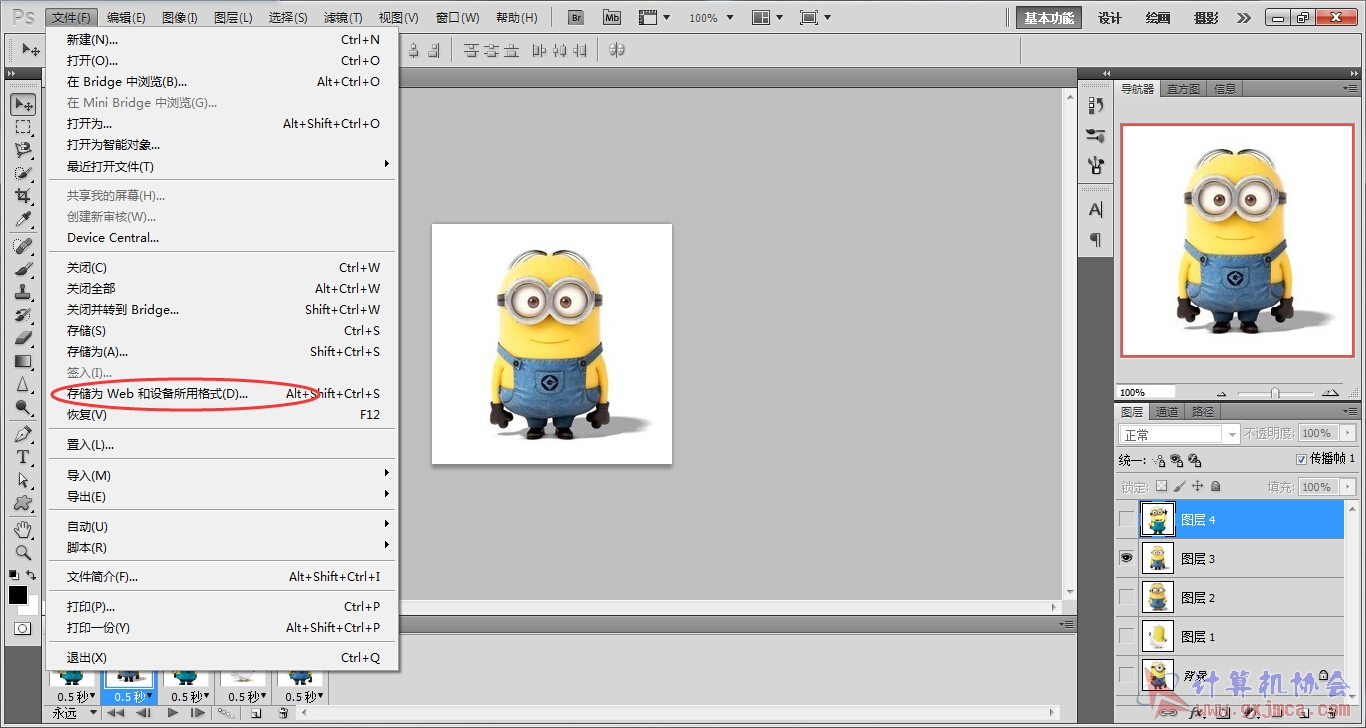Select the Dodge tool
1366x728 pixels.
coord(22,407)
